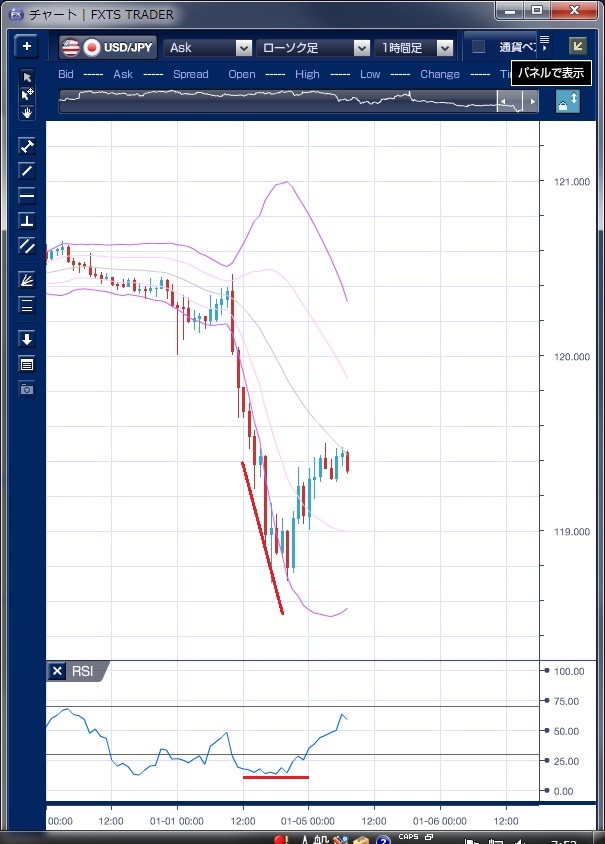Toggle the chart lock scroll button
This screenshot has height=844, width=605.
[567, 102]
